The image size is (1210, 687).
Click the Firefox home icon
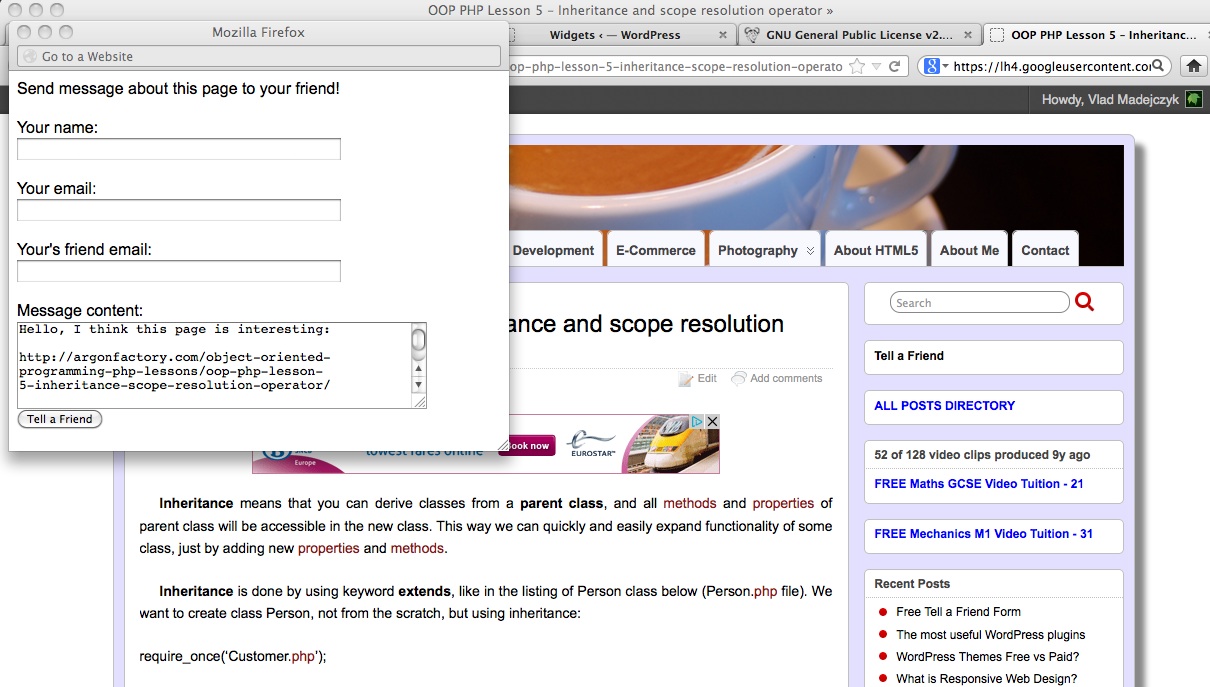point(1192,66)
